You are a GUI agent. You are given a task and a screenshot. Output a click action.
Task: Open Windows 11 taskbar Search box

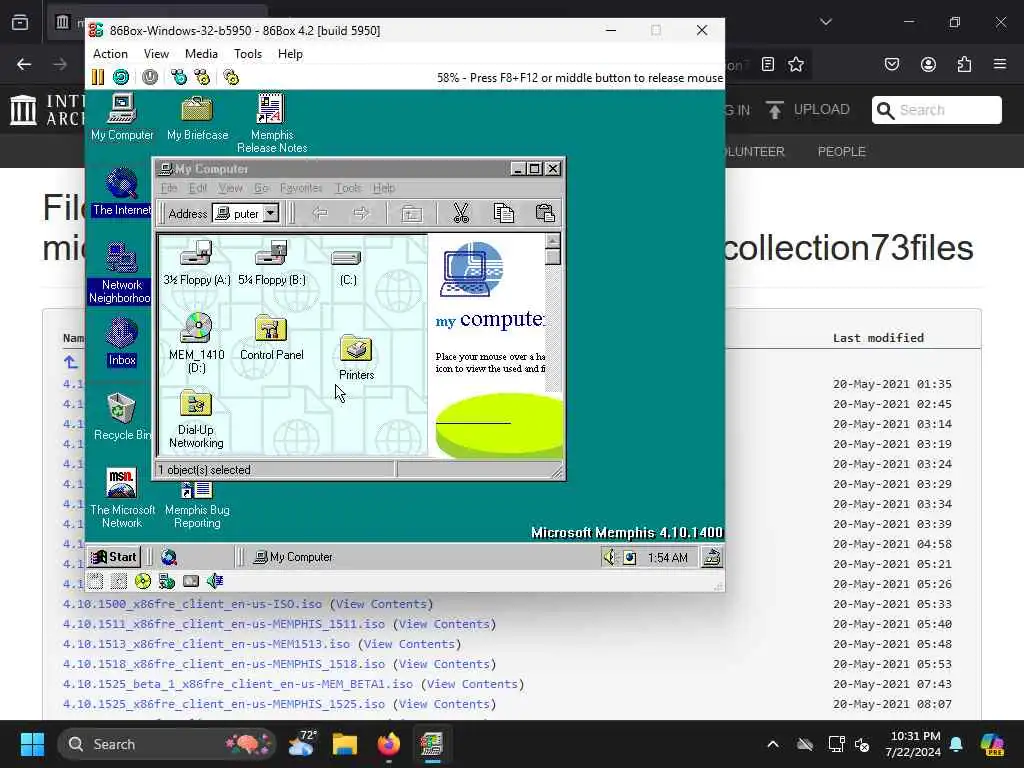(x=167, y=744)
